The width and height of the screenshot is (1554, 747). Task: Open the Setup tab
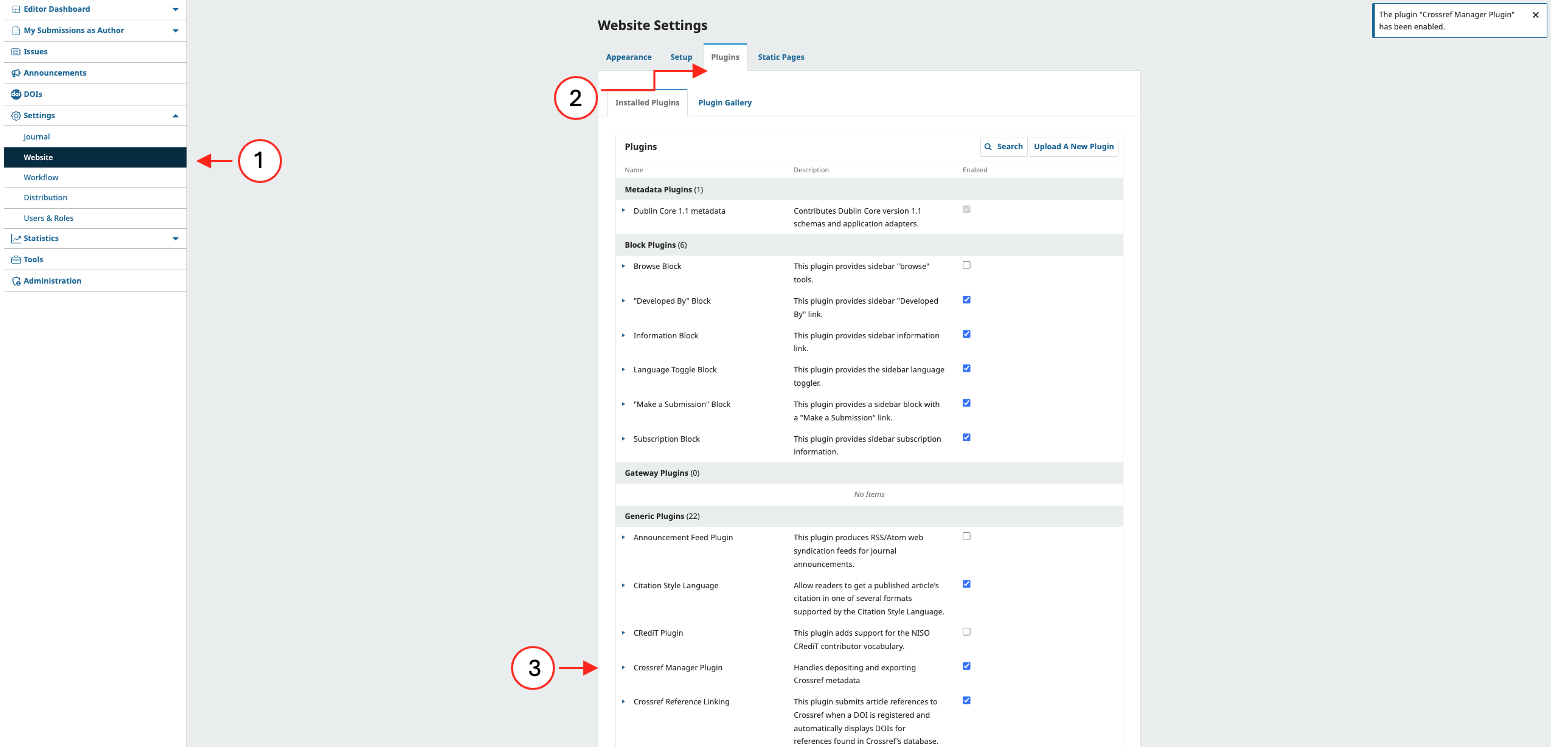click(x=681, y=57)
